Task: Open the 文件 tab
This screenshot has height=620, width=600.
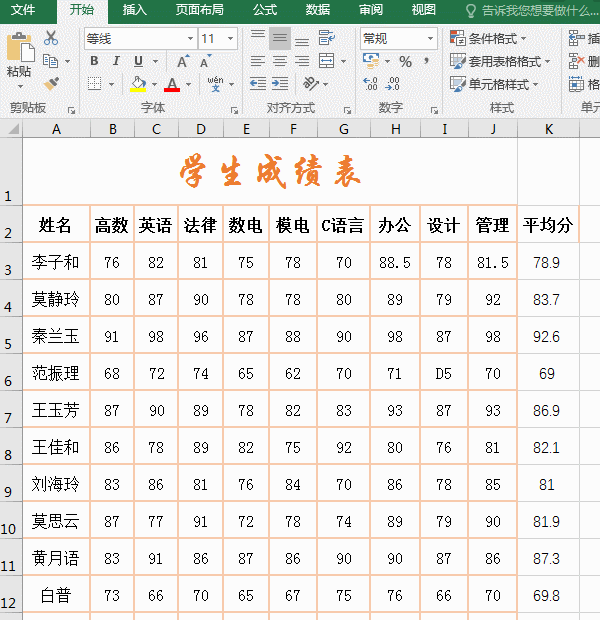Action: [x=23, y=9]
